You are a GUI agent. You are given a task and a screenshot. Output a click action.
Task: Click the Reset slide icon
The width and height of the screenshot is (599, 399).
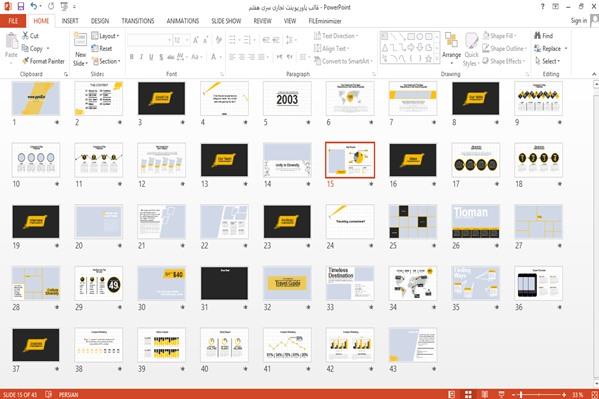95,48
